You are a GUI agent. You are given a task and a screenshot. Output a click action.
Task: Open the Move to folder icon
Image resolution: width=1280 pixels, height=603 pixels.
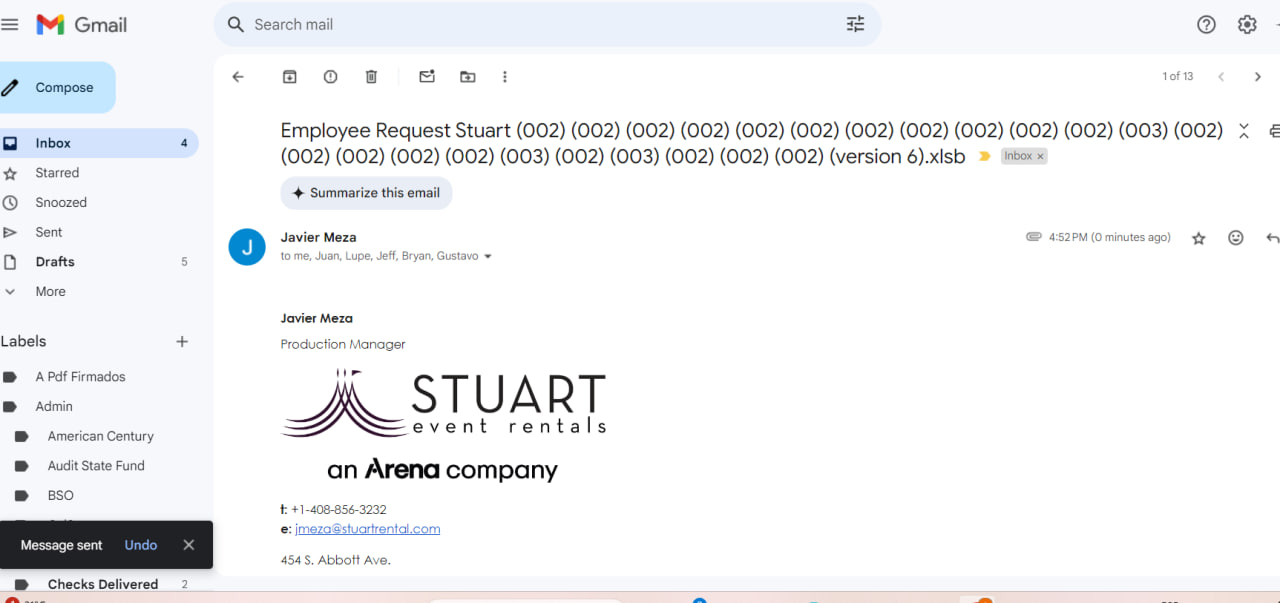click(x=468, y=77)
